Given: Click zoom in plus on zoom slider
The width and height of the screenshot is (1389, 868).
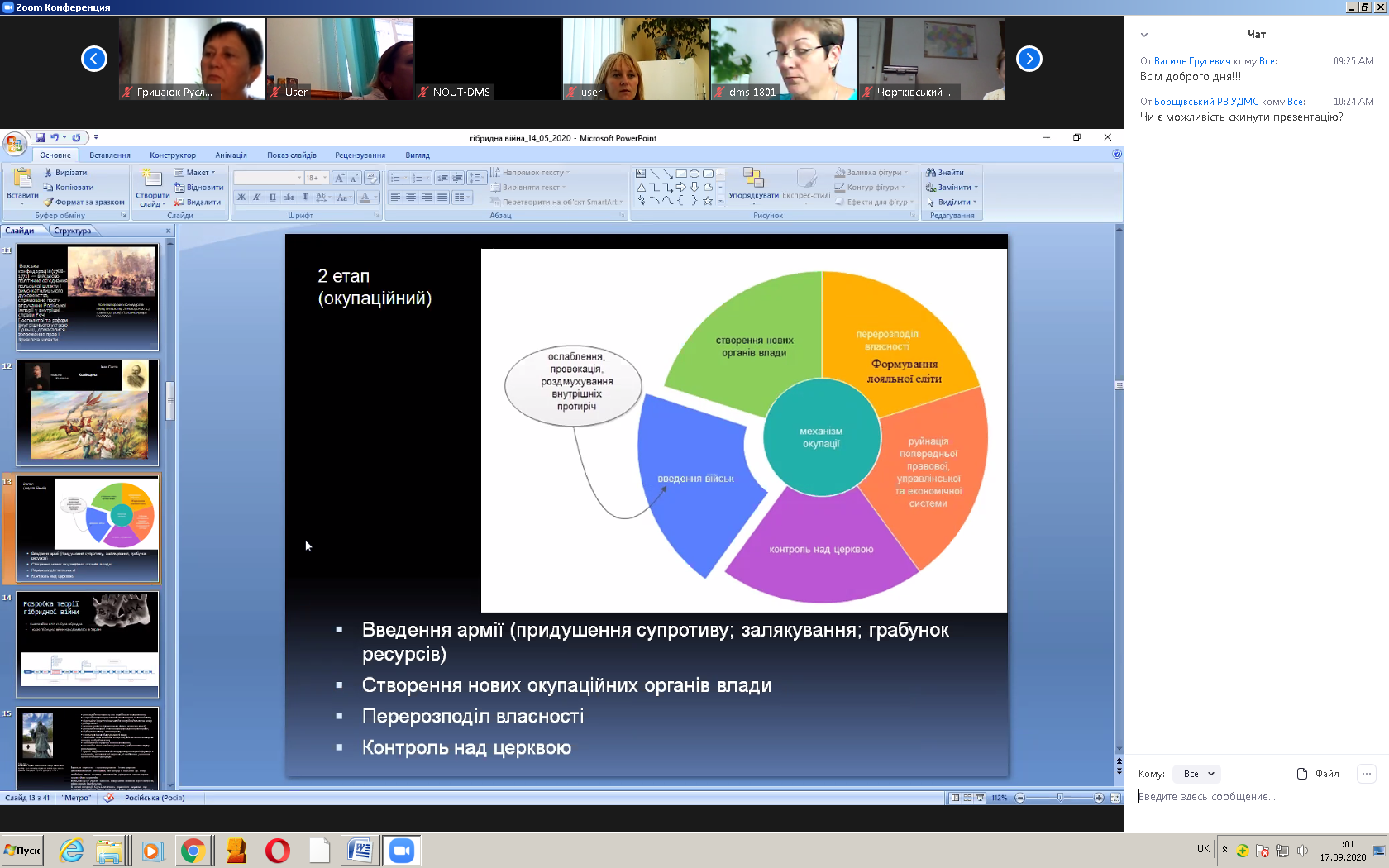Looking at the screenshot, I should tap(1099, 798).
